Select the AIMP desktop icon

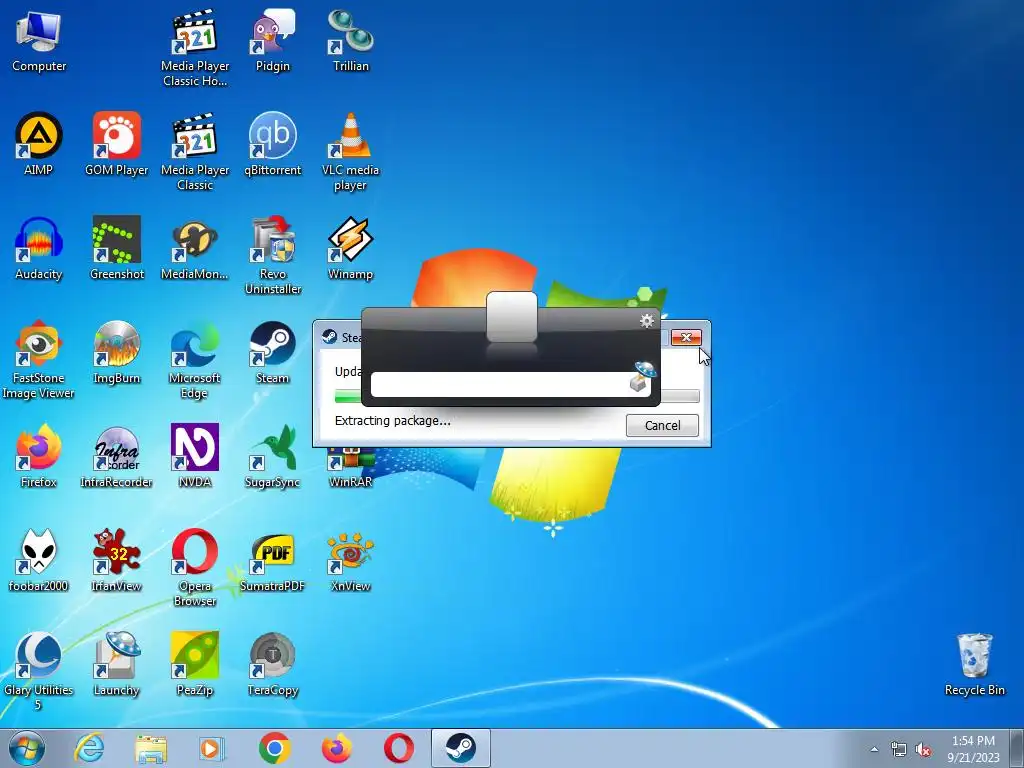point(39,145)
